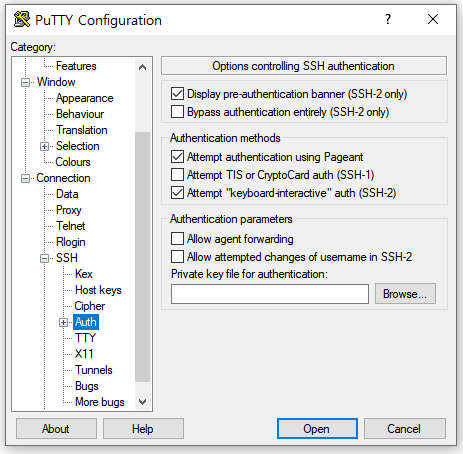The width and height of the screenshot is (463, 454).
Task: Expand the Selection tree node
Action: 44,146
